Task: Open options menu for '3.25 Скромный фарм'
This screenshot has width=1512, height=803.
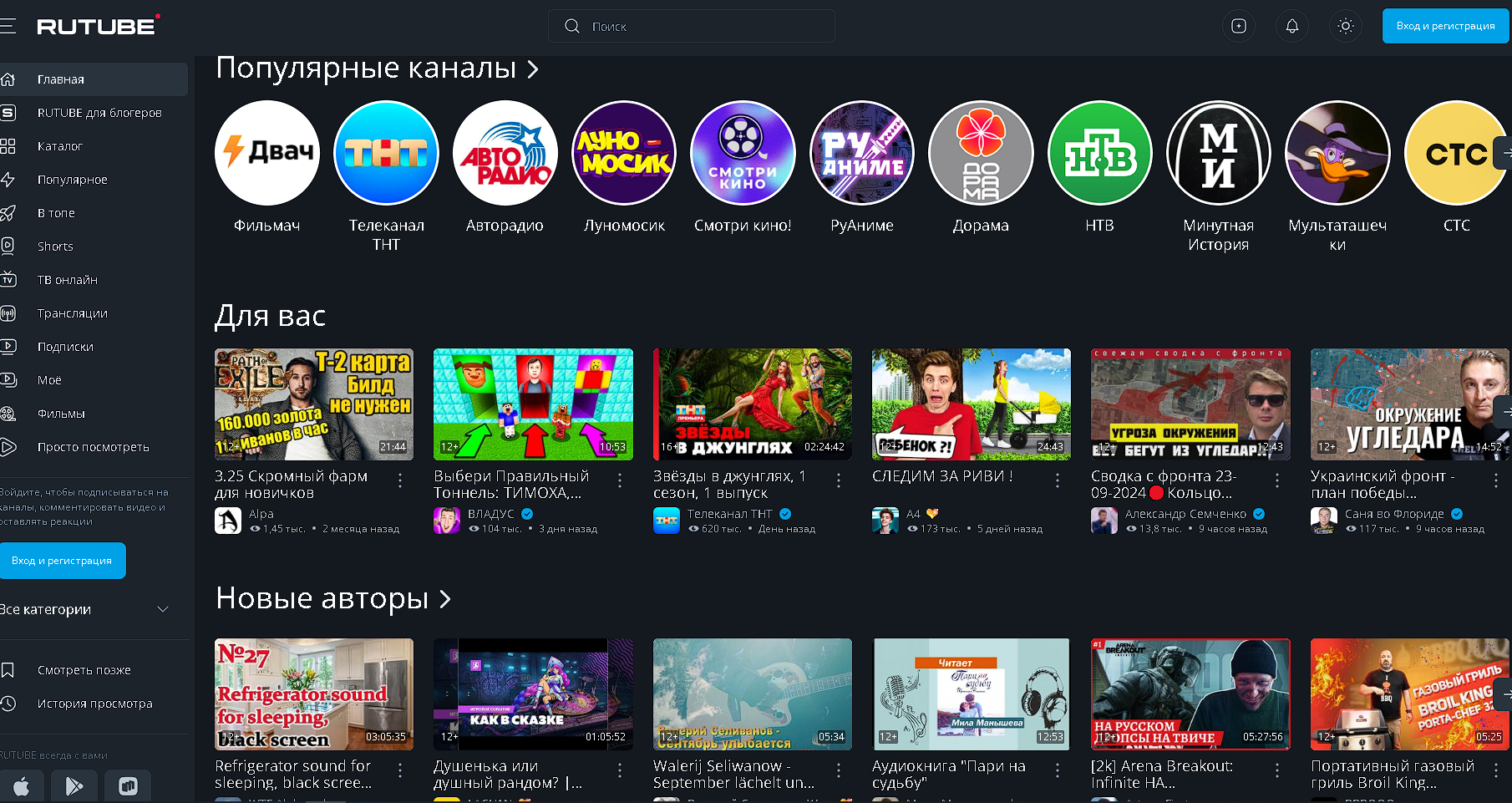Action: tap(400, 480)
